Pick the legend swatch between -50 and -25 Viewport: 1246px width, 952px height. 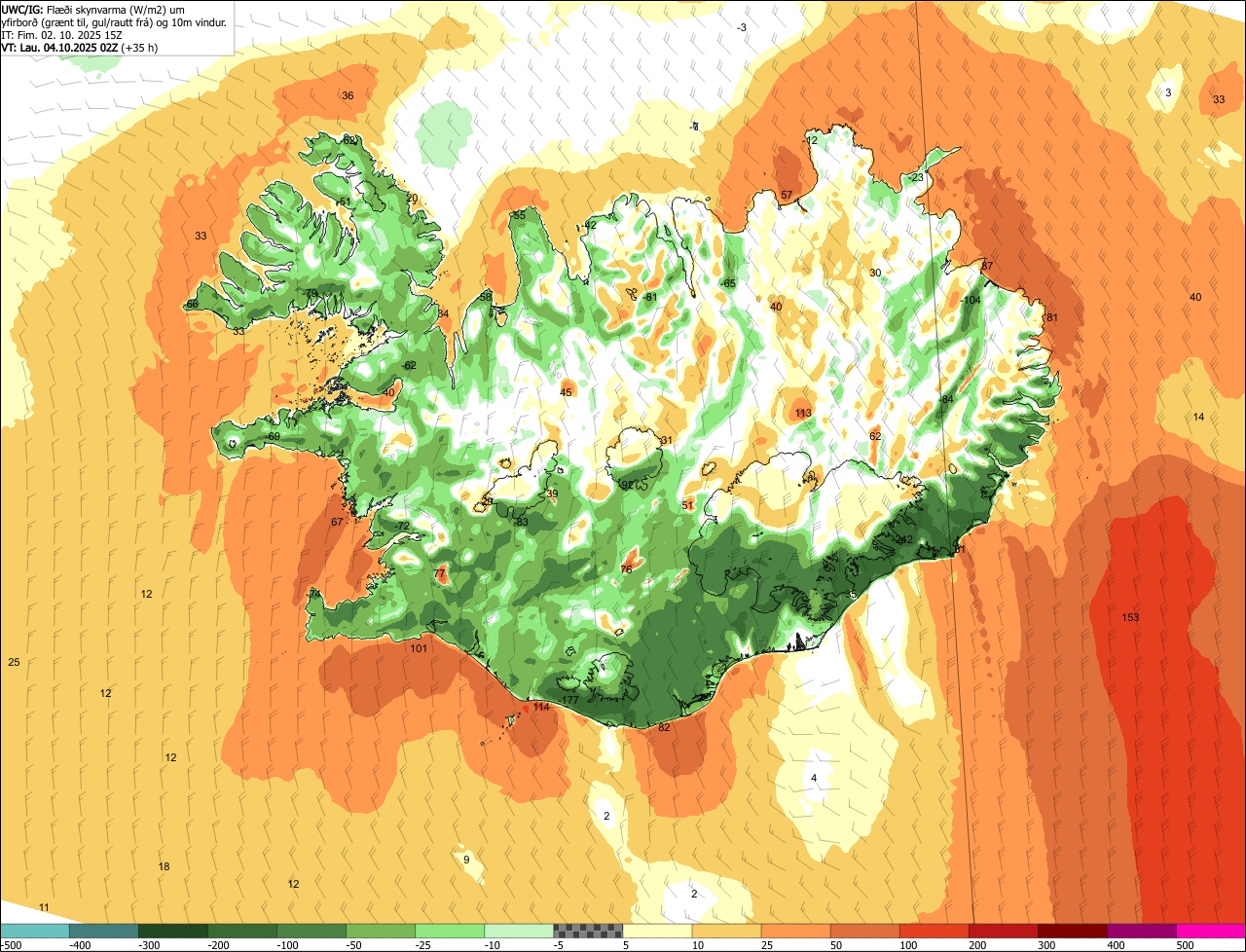381,931
